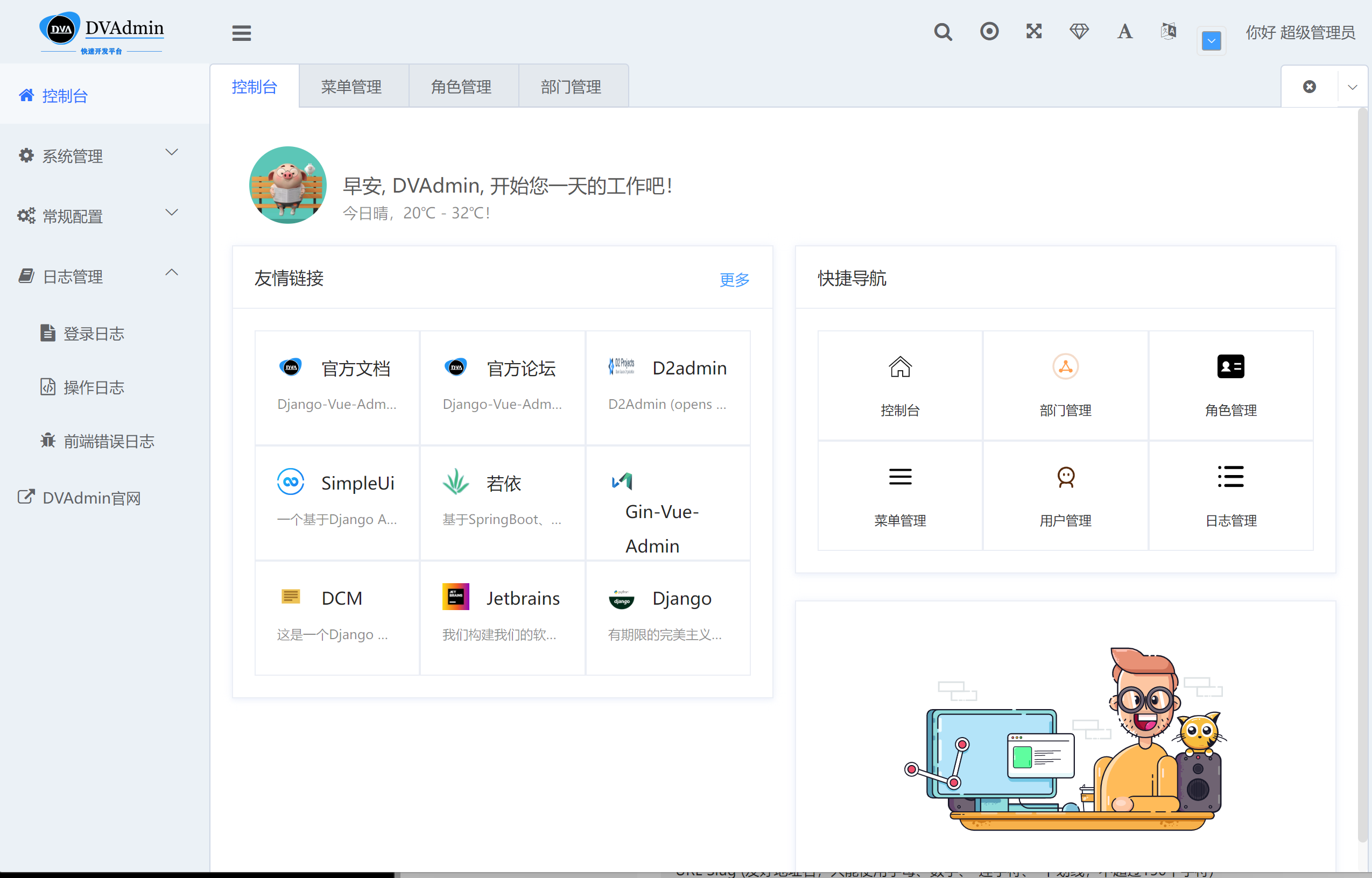
Task: Click the 若依 green leaf logo
Action: point(455,482)
